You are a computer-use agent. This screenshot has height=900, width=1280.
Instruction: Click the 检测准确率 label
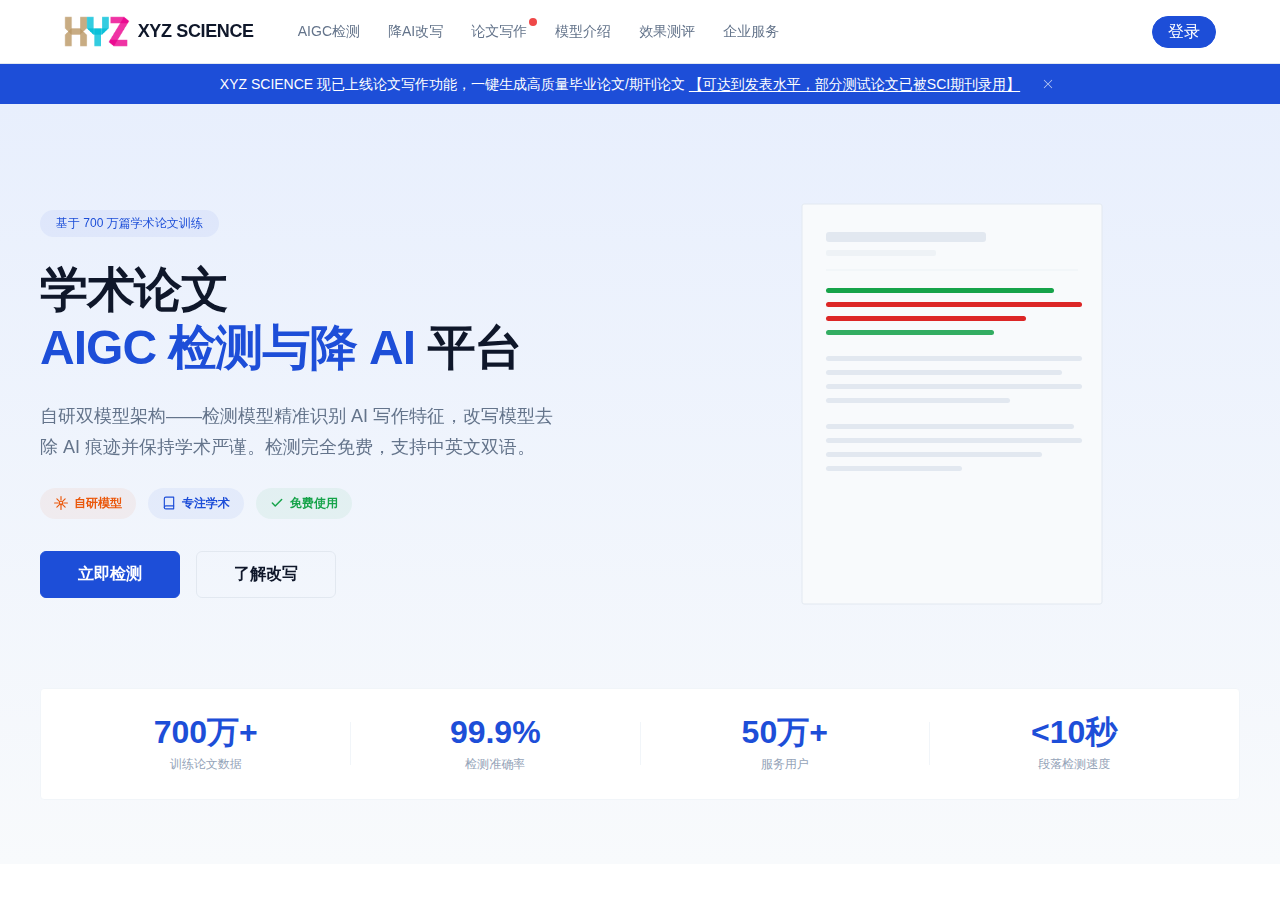495,764
